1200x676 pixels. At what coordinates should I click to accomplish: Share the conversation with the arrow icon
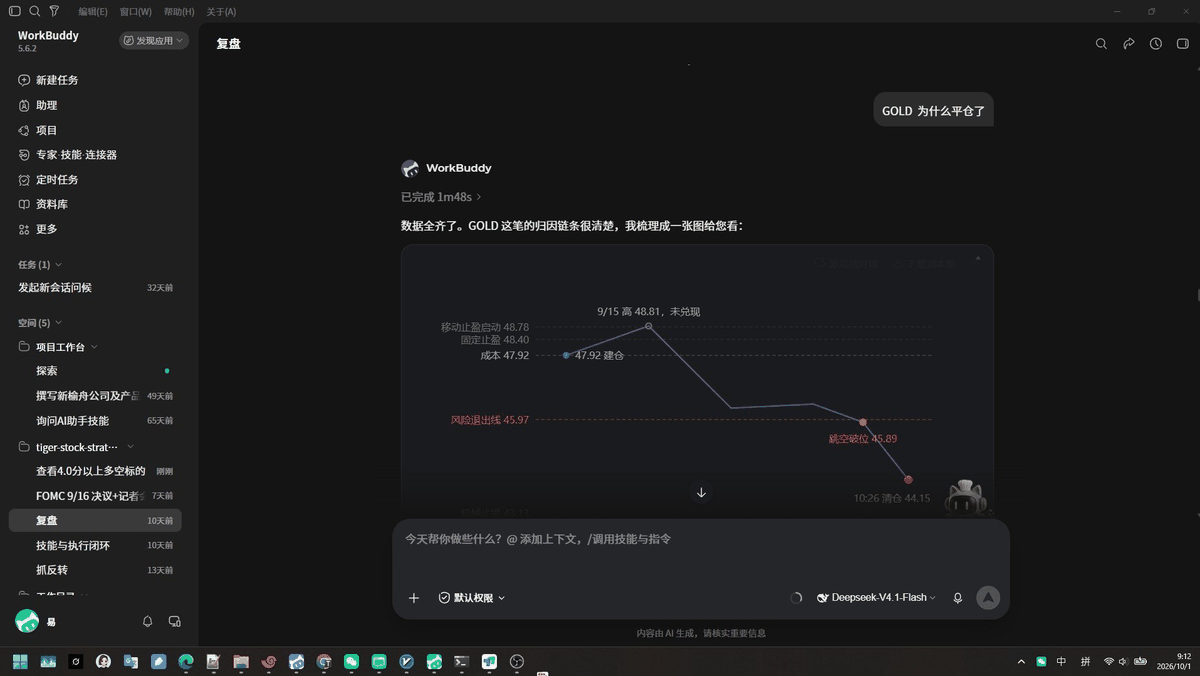(x=1129, y=44)
